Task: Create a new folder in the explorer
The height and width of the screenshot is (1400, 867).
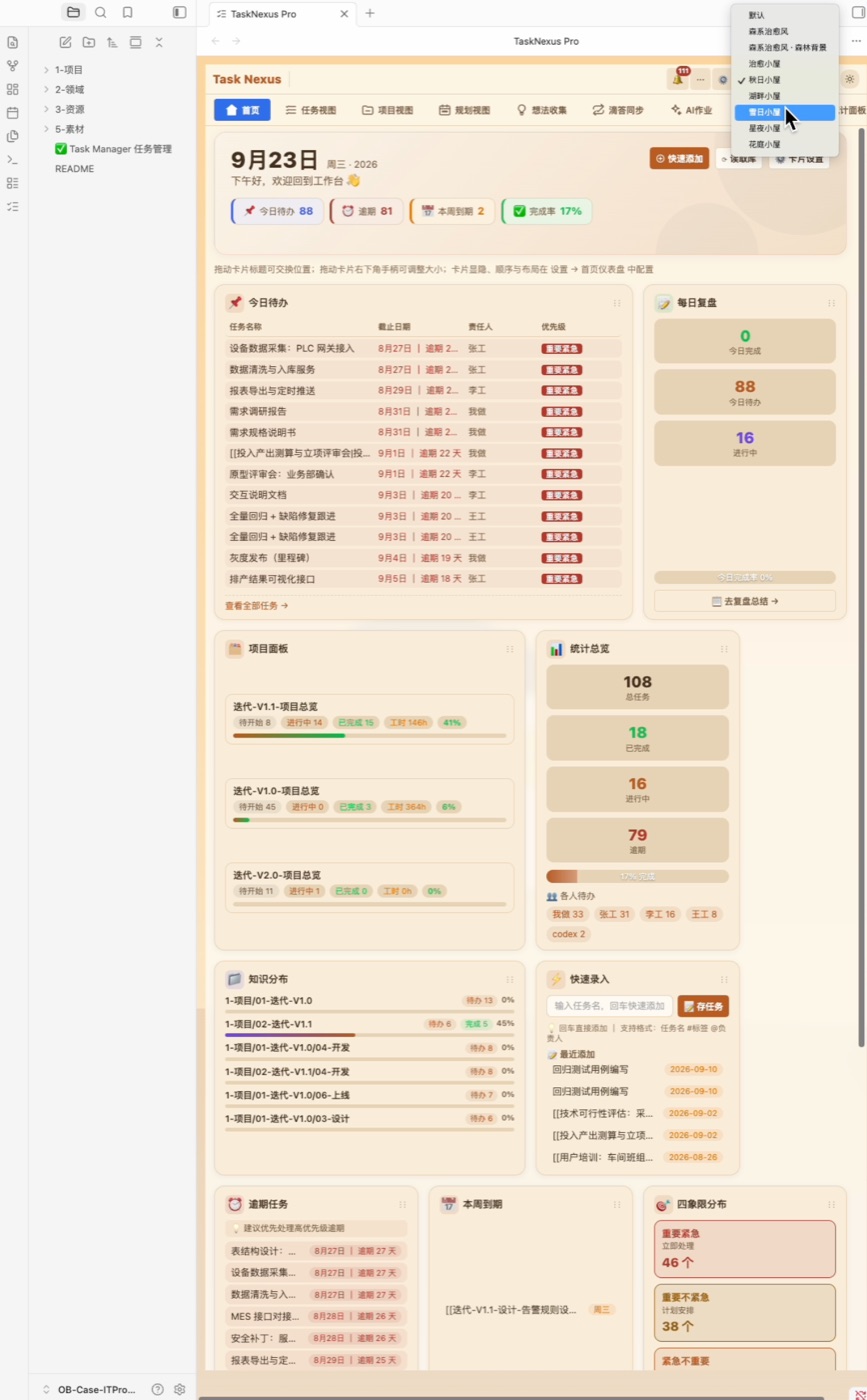Action: pos(89,42)
